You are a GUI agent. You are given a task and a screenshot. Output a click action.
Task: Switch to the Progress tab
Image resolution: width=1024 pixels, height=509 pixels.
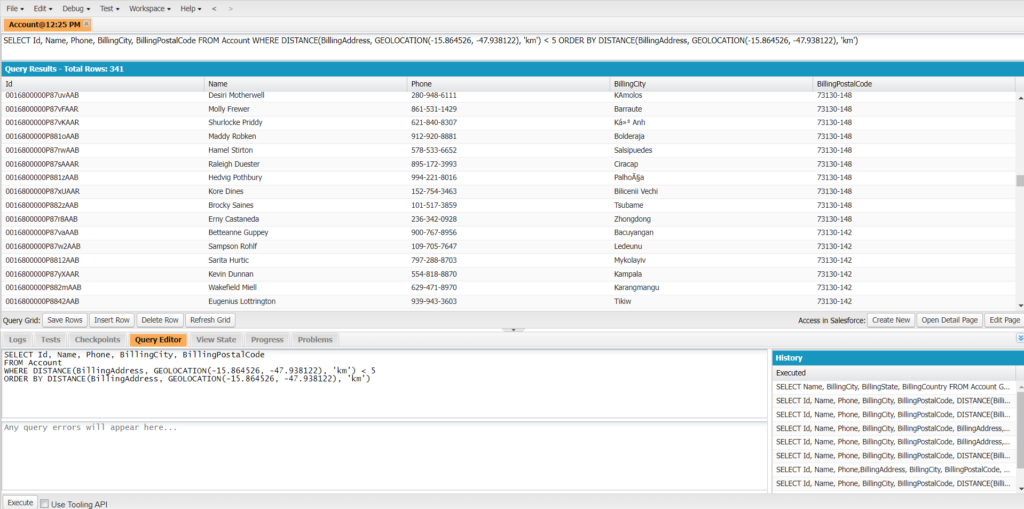coord(267,340)
